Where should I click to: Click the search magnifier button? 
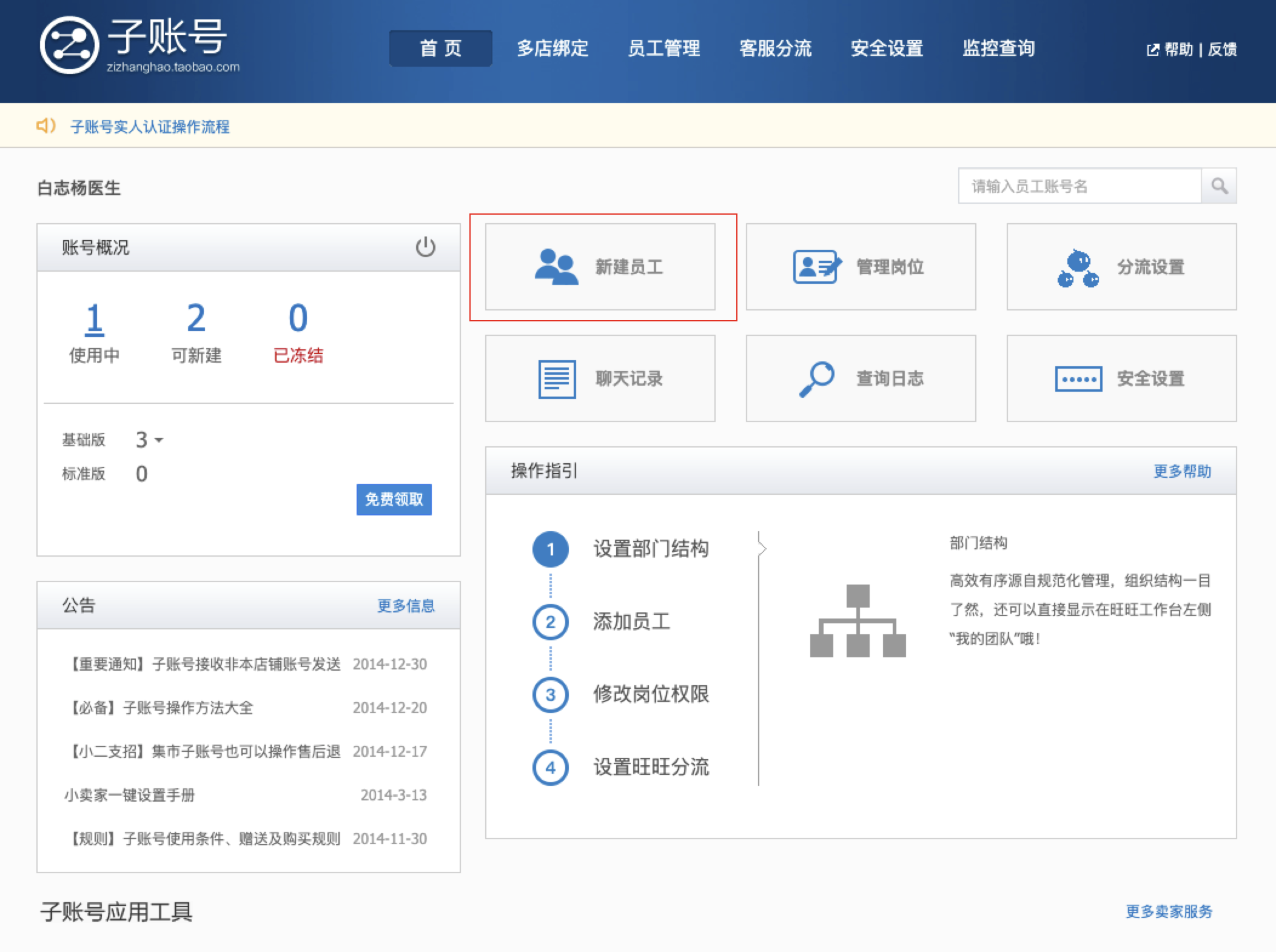coord(1219,186)
